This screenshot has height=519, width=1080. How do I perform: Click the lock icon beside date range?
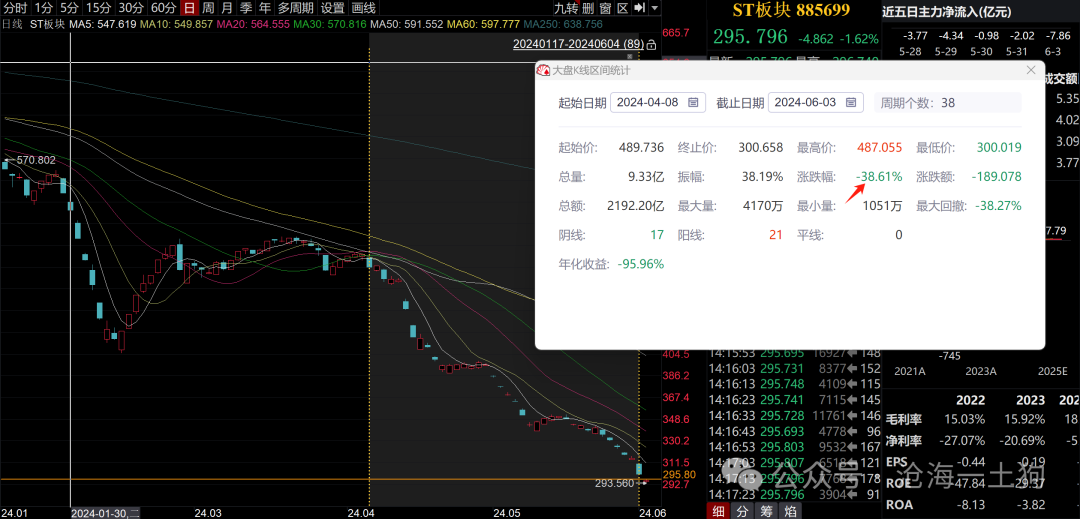tap(652, 44)
